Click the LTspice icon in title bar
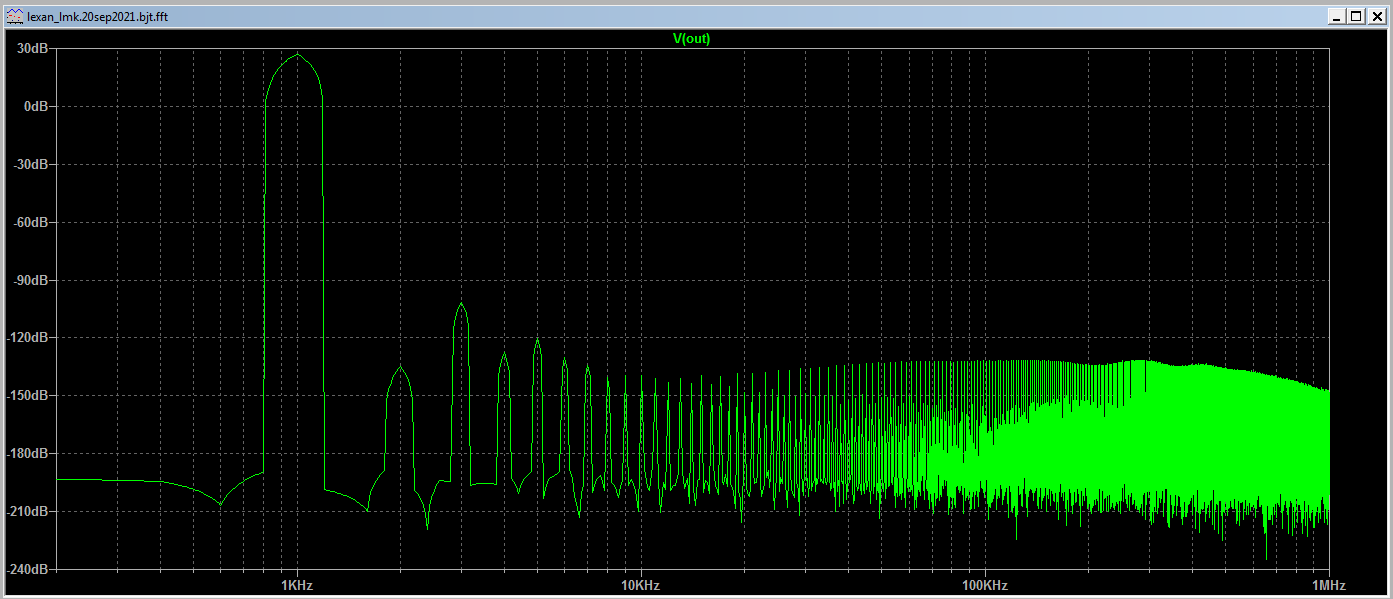 (x=14, y=16)
